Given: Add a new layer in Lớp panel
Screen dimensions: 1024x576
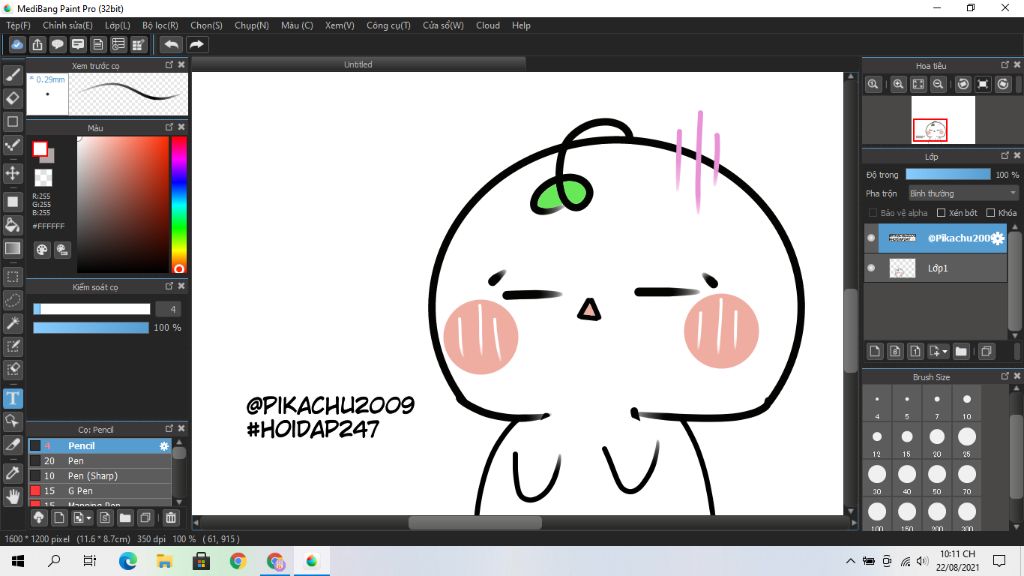Looking at the screenshot, I should (875, 351).
